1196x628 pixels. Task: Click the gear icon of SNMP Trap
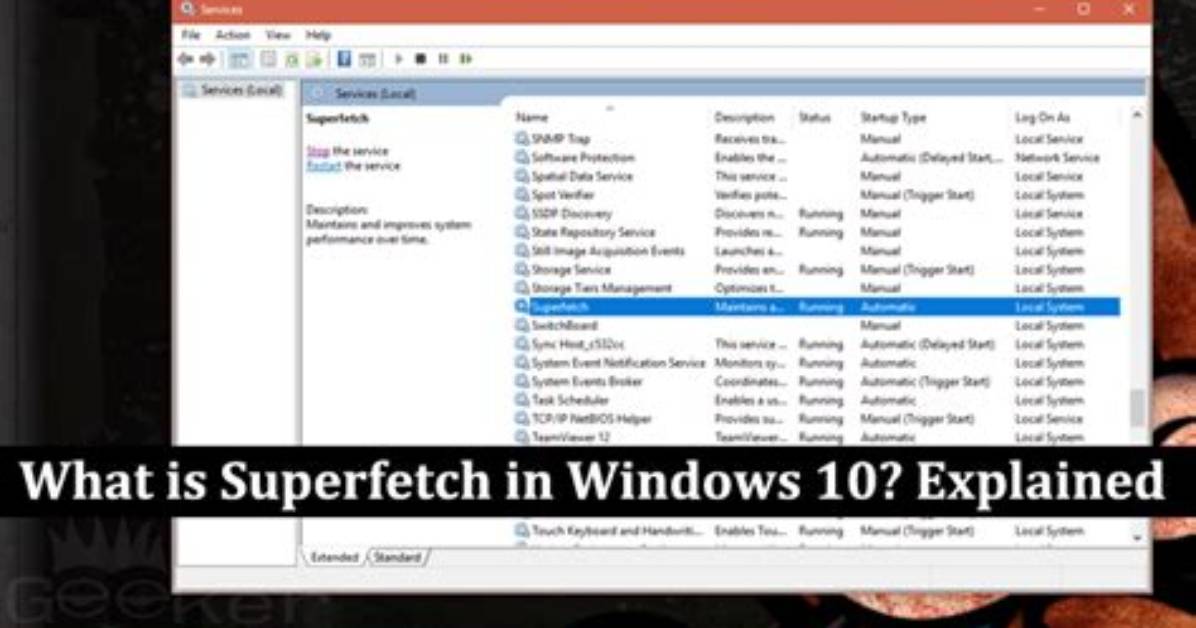pos(522,138)
